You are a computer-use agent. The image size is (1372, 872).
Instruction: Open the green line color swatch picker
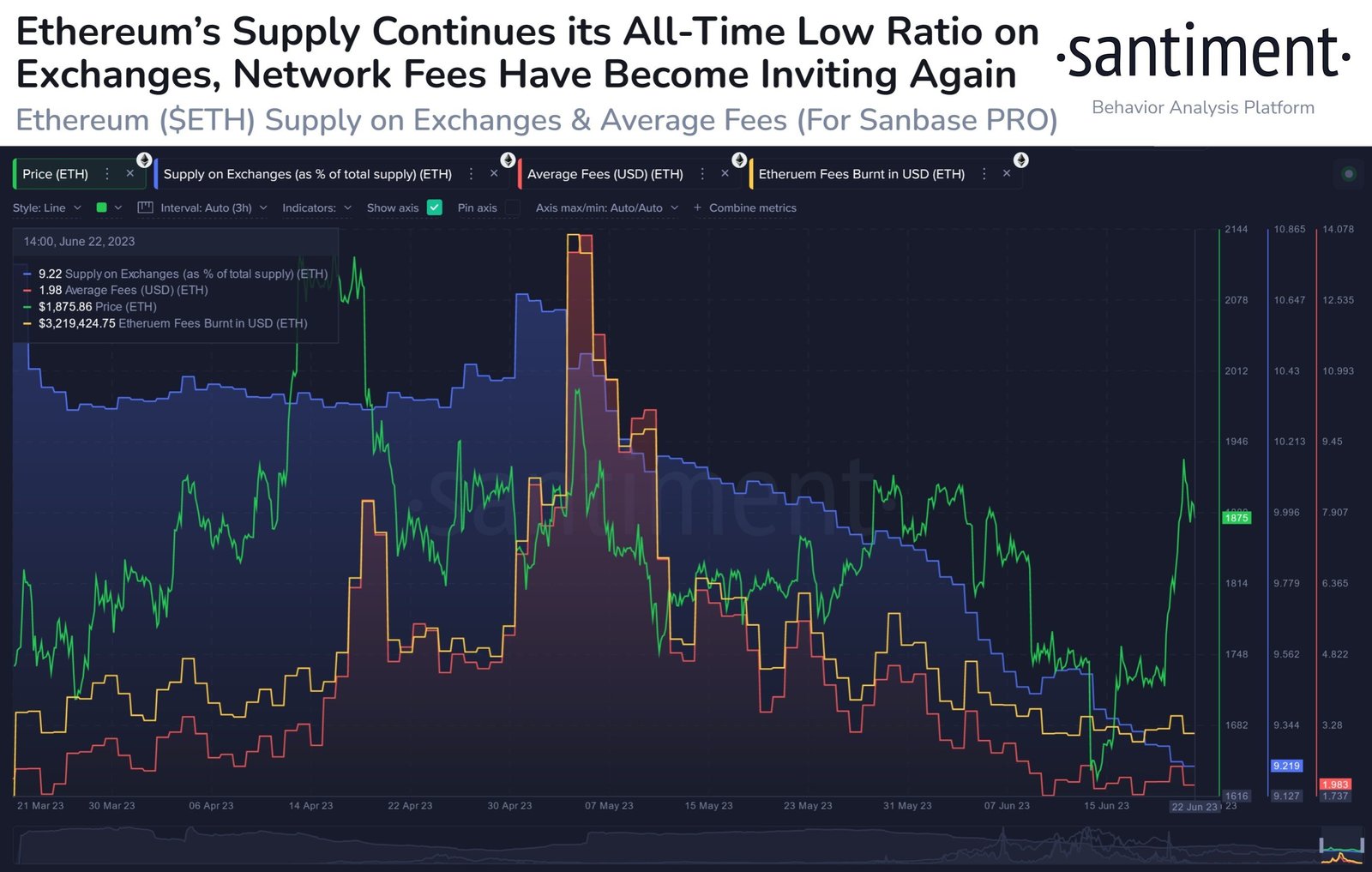(100, 207)
